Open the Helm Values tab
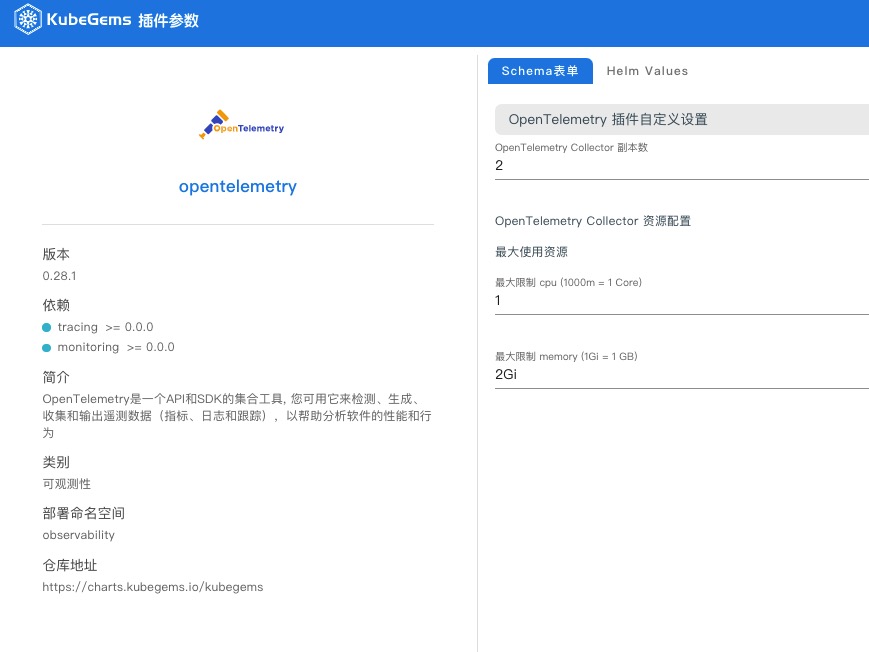The height and width of the screenshot is (652, 869). tap(647, 71)
